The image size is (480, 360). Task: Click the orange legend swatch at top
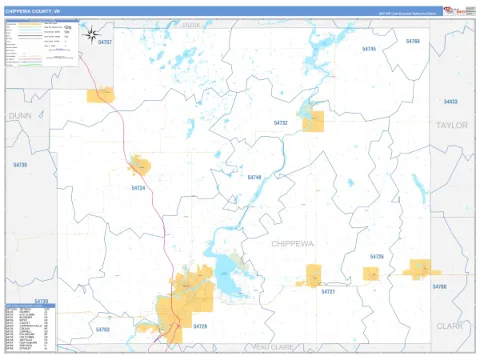(30, 24)
